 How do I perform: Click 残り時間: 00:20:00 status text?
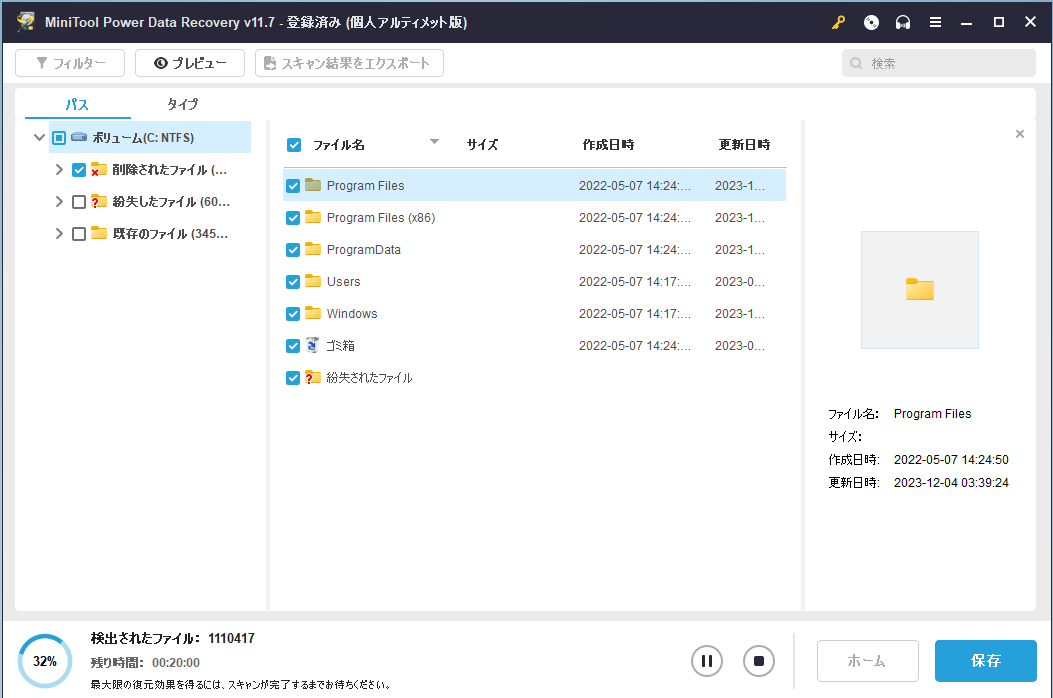pyautogui.click(x=145, y=662)
